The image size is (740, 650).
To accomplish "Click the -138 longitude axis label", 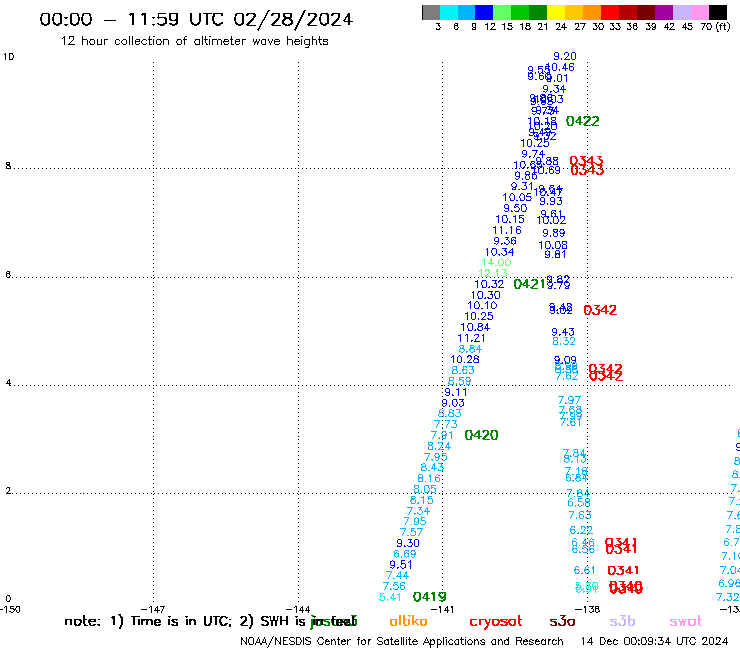I will pyautogui.click(x=588, y=609).
